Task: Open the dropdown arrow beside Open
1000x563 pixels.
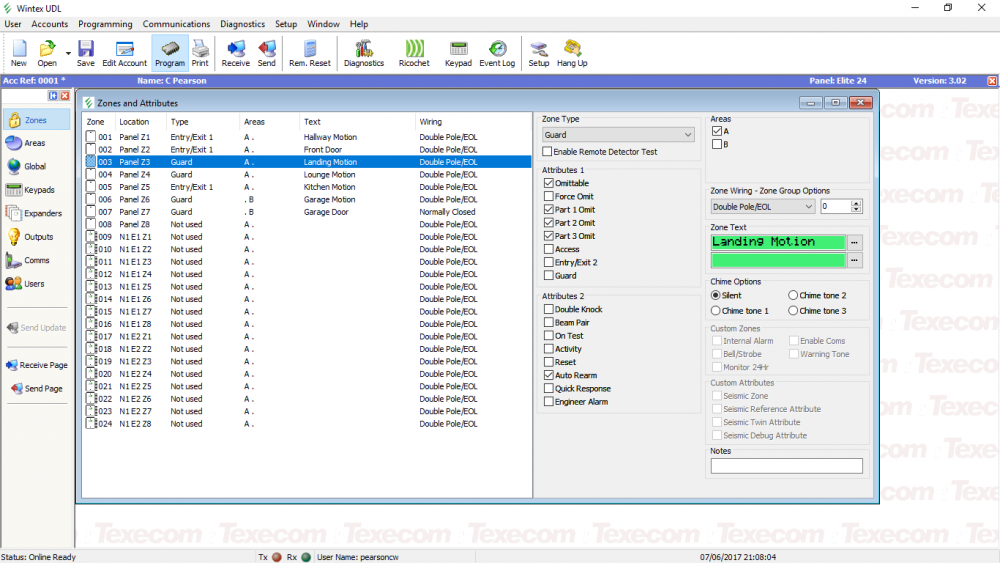Action: click(68, 52)
